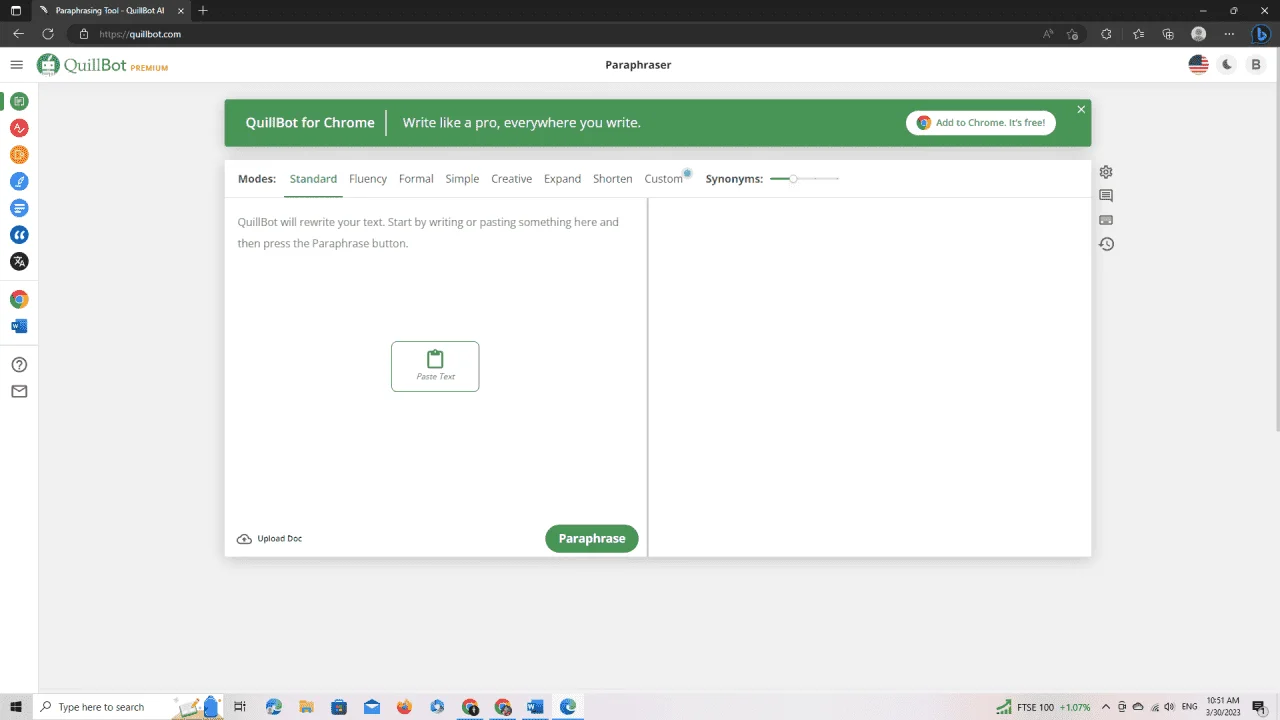Open the Windows Start menu
Screen dimensions: 1280x720
pos(16,707)
